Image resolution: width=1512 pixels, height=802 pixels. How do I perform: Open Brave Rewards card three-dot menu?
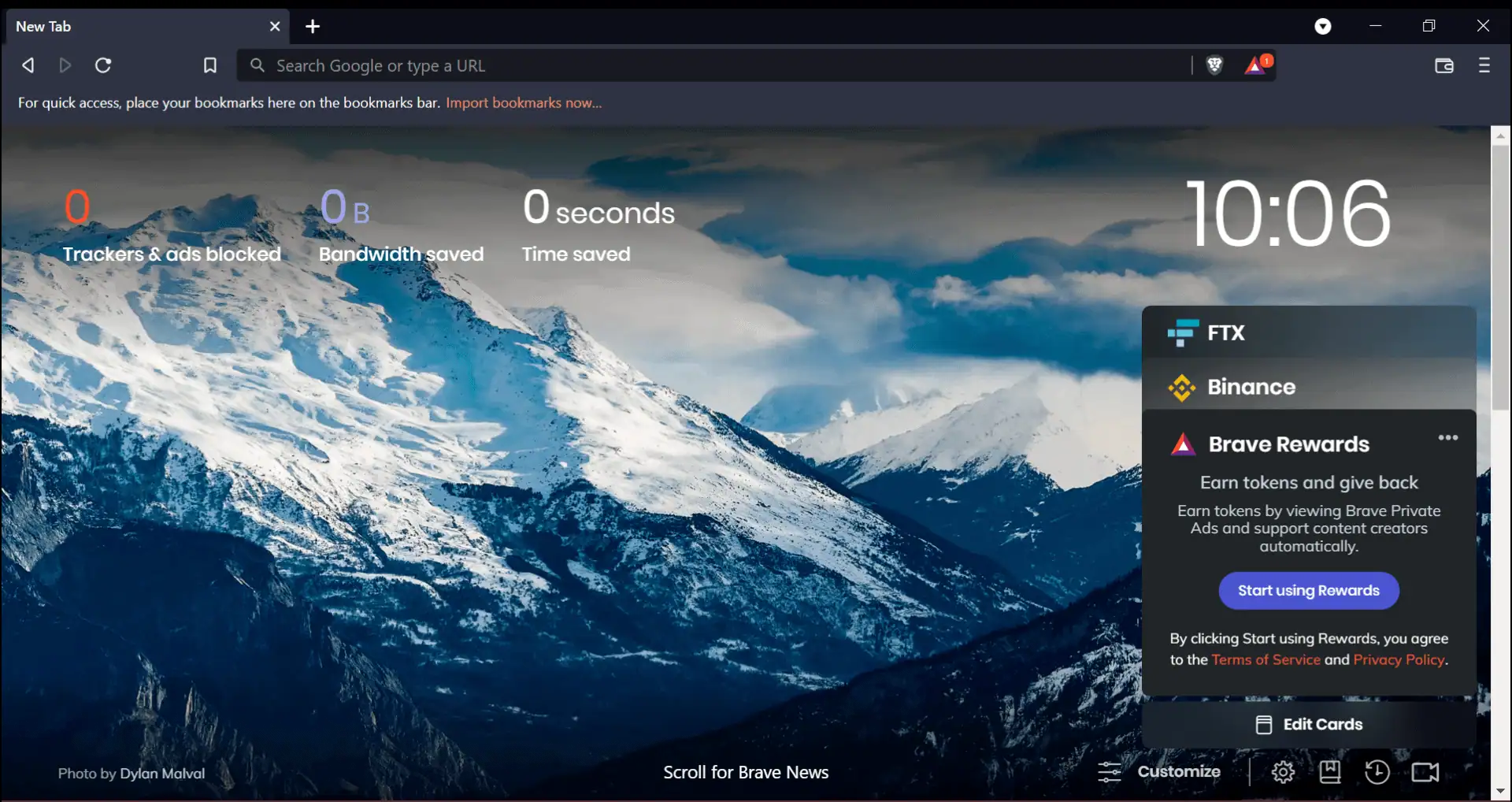click(x=1448, y=438)
